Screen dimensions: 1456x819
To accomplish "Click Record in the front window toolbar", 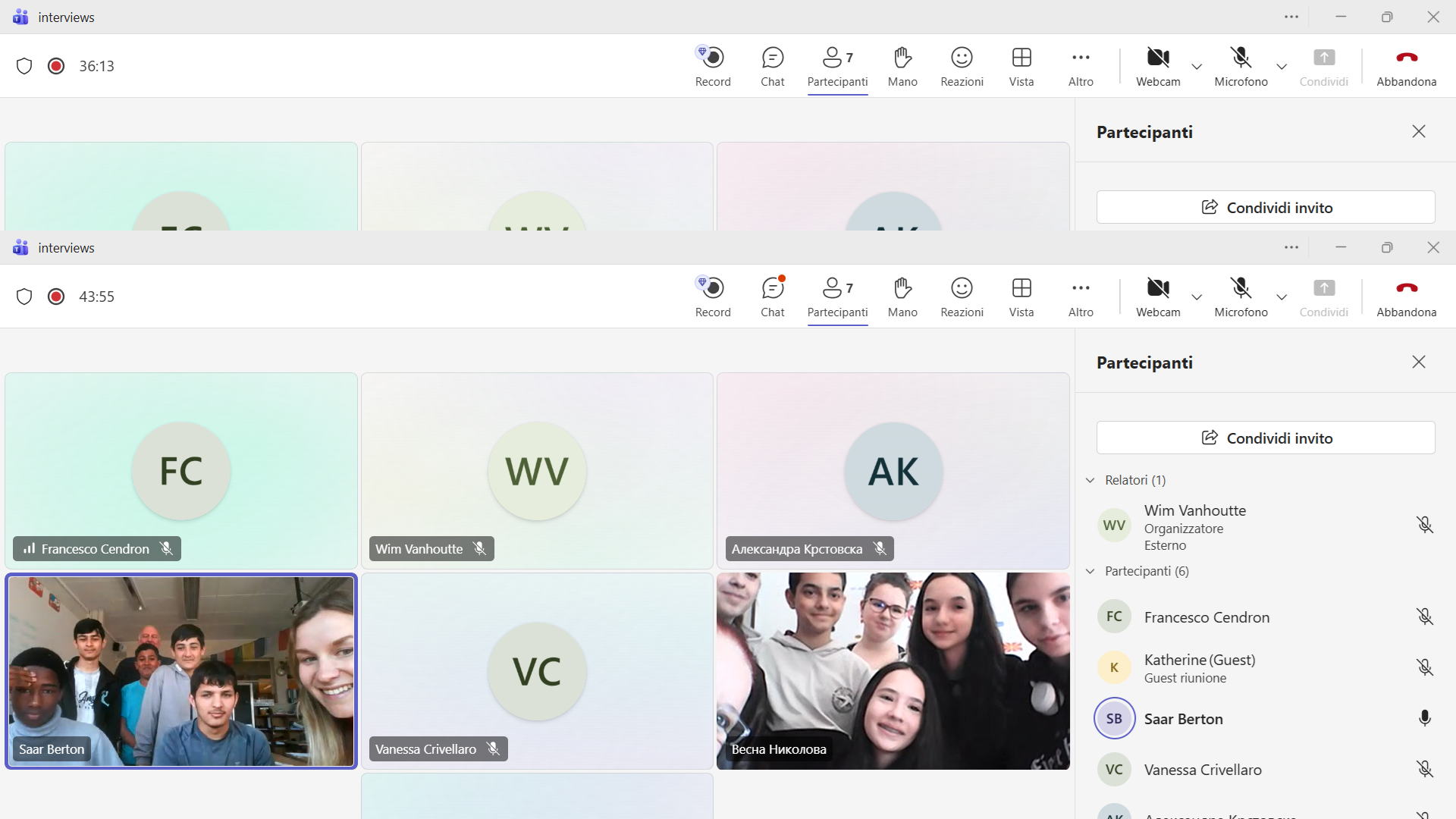I will tap(713, 297).
